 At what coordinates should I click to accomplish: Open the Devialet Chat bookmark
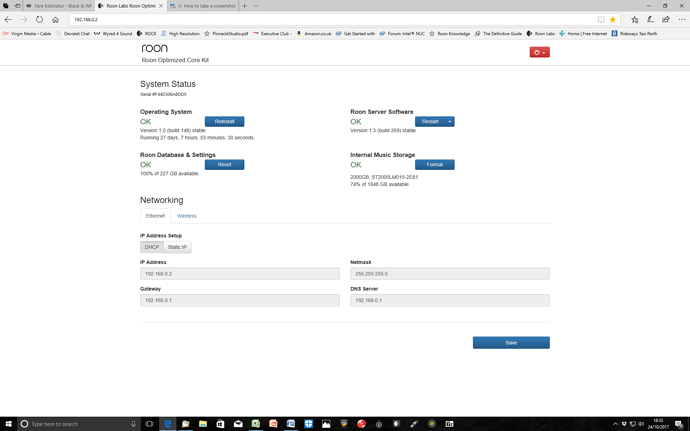pos(73,33)
